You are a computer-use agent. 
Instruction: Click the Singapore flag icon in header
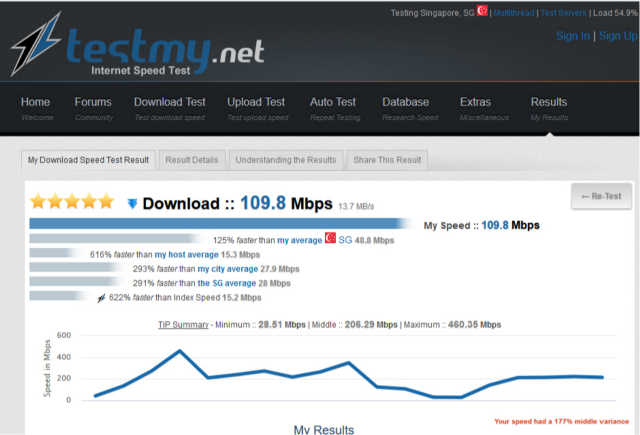tap(482, 11)
